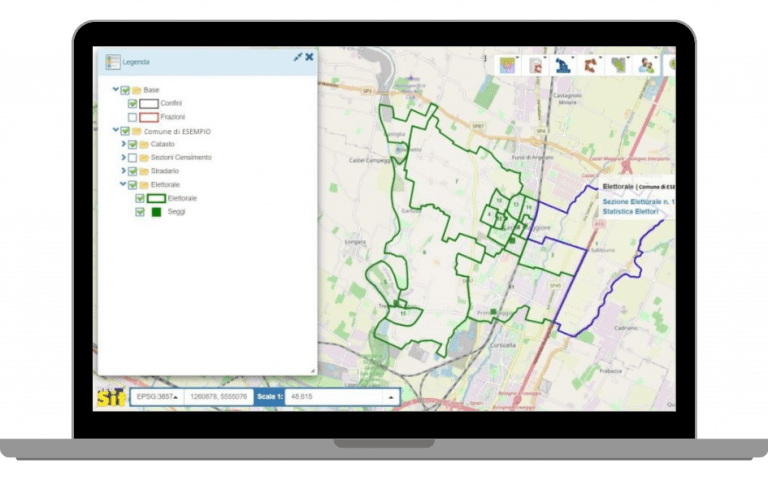Screen dimensions: 768x480
Task: Open the thematic map tool in toolbar
Action: point(508,64)
